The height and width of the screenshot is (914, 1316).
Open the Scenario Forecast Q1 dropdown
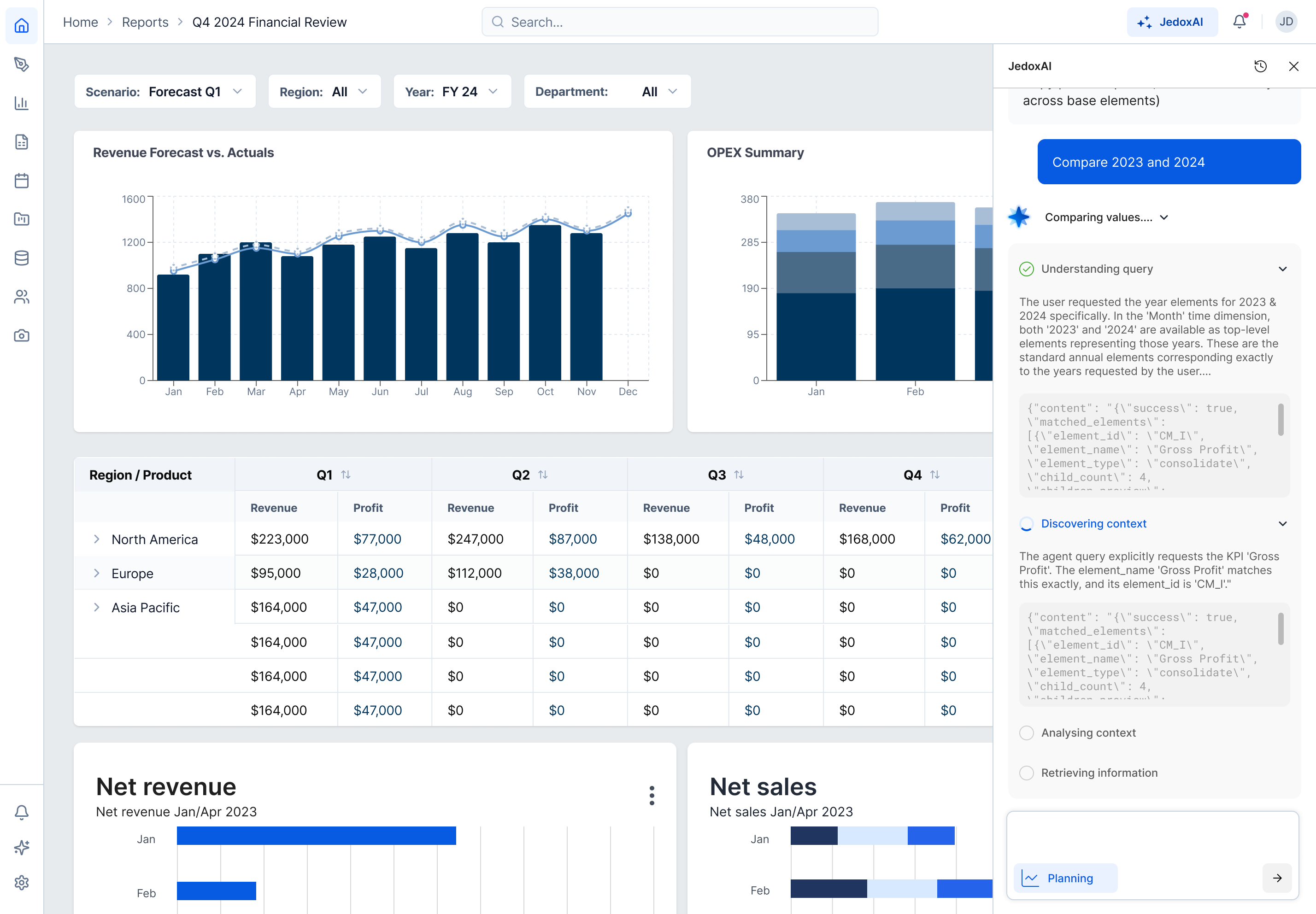point(165,92)
